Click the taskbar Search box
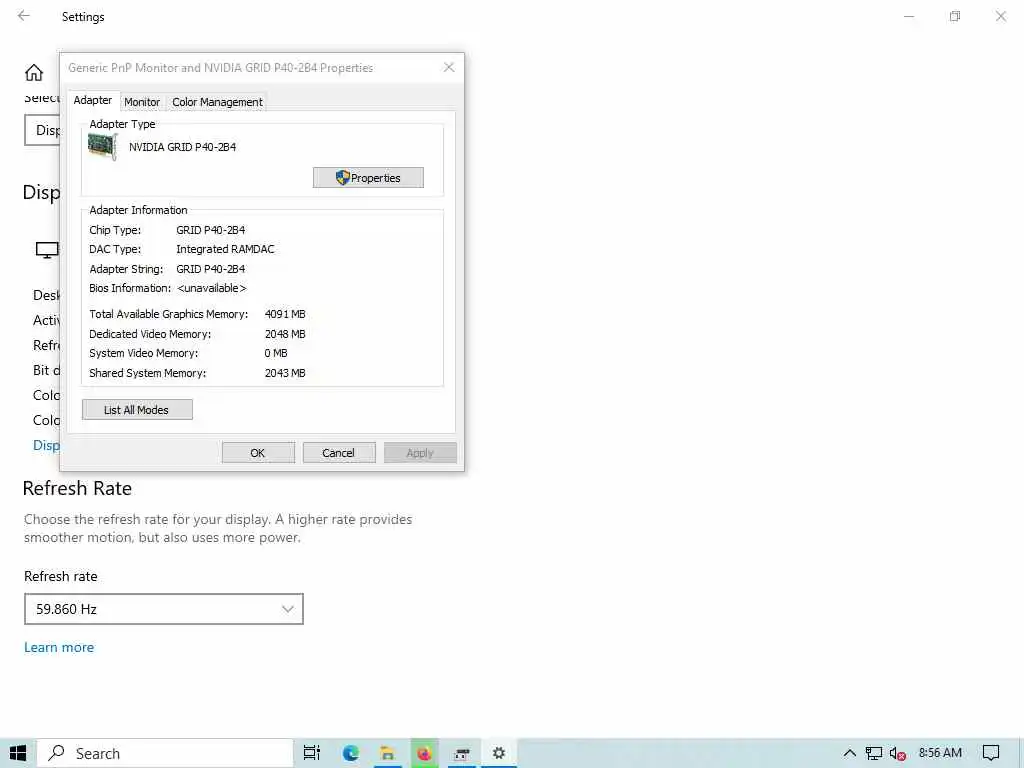This screenshot has width=1024, height=768. click(x=165, y=753)
